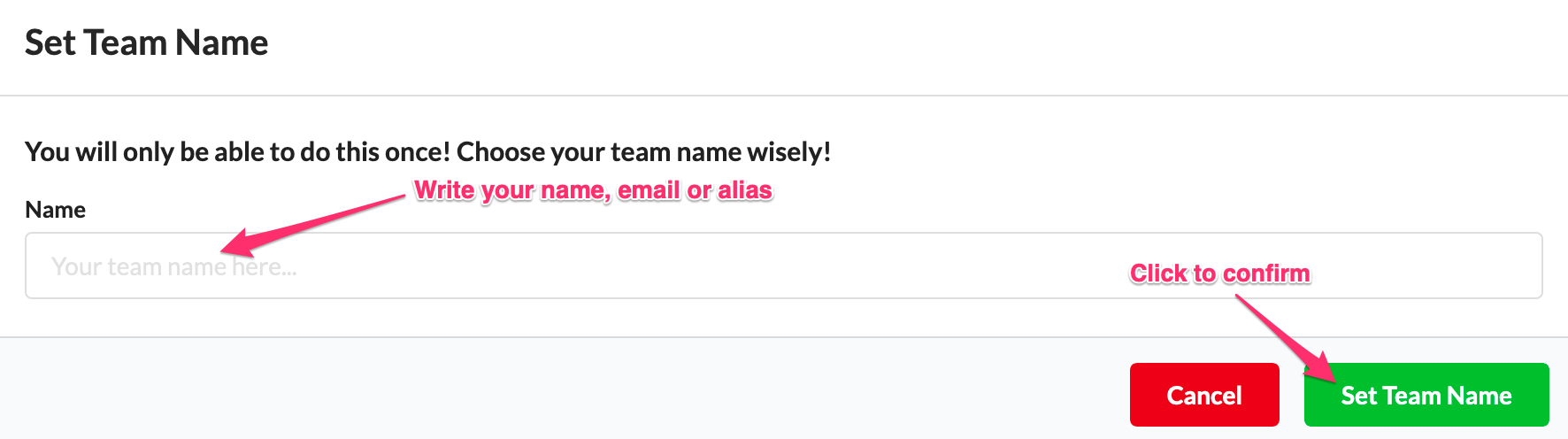
Task: Confirm with the green Set Team Name button
Action: click(x=1426, y=395)
